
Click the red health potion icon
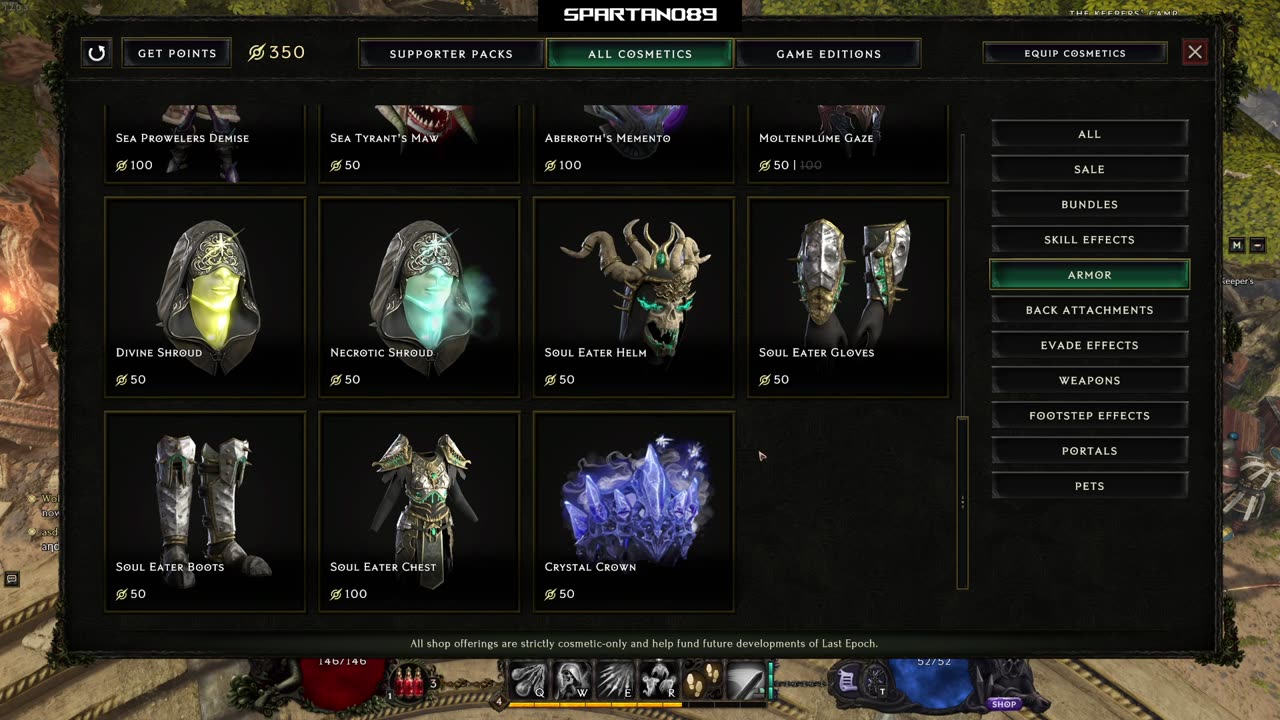coord(410,683)
